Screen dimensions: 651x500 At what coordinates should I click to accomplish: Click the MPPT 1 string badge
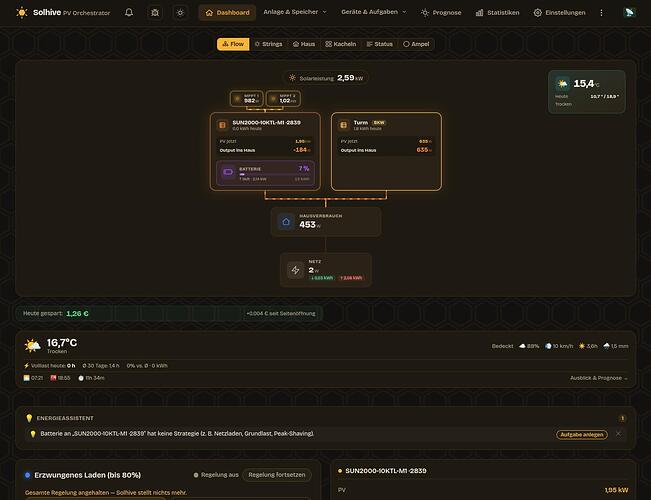(x=247, y=99)
